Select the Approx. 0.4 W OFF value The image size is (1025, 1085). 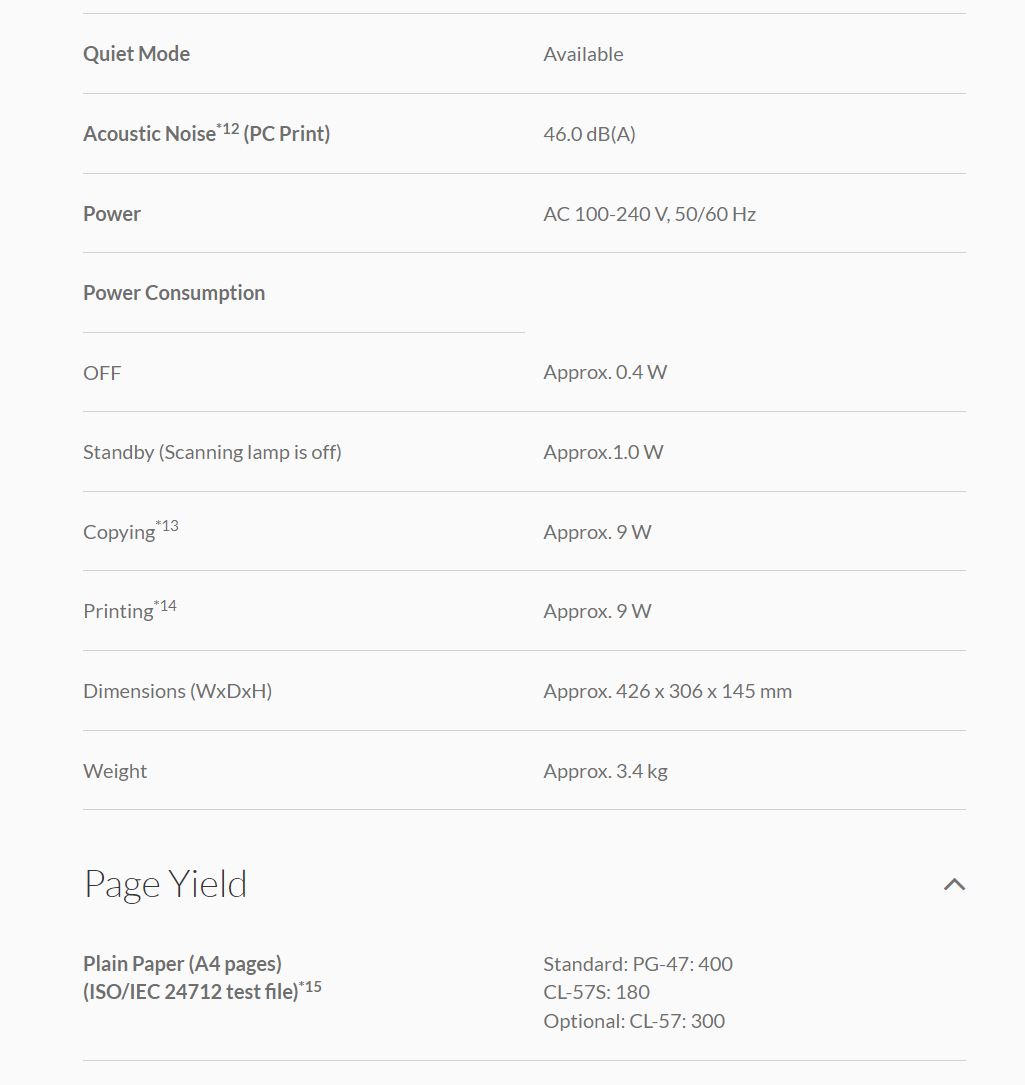tap(605, 373)
